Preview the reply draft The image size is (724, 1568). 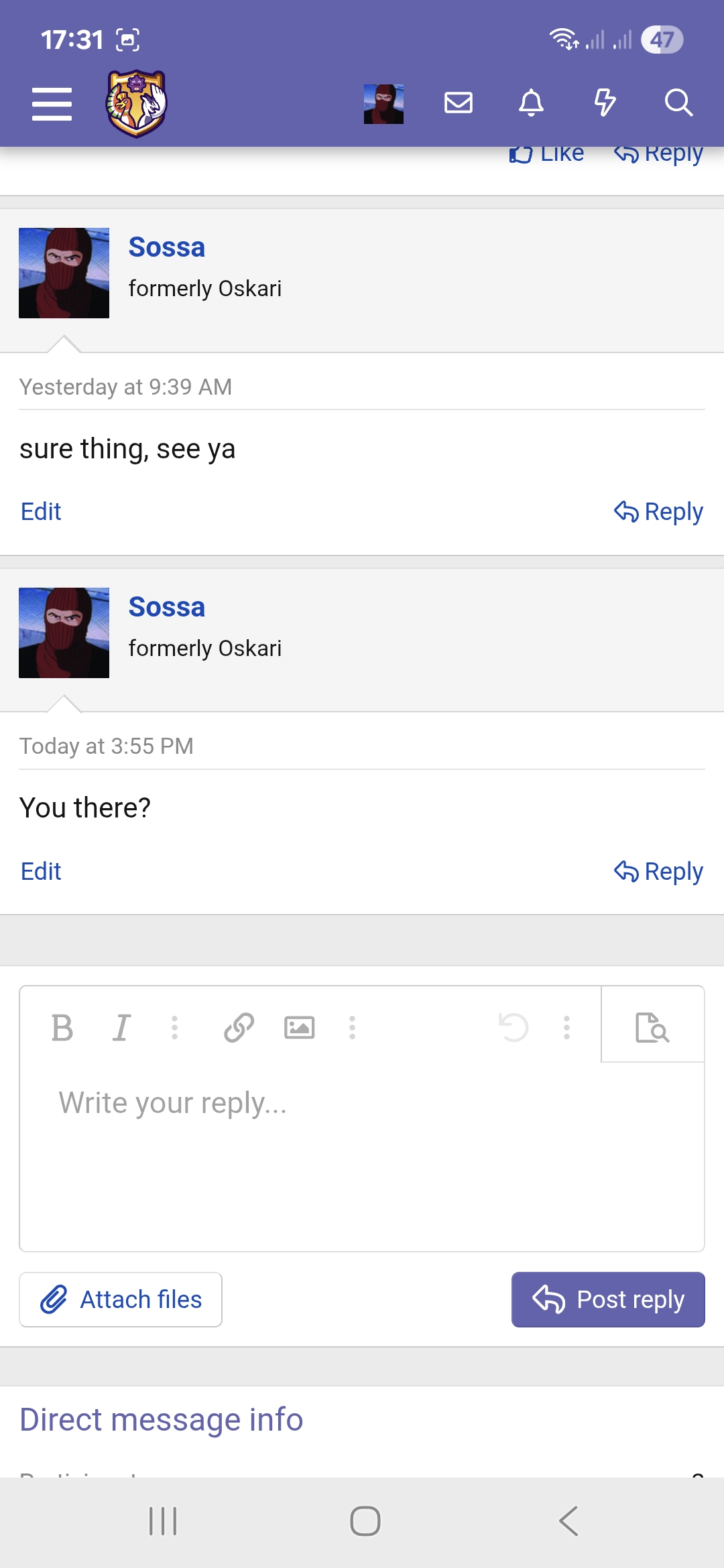pos(652,1027)
